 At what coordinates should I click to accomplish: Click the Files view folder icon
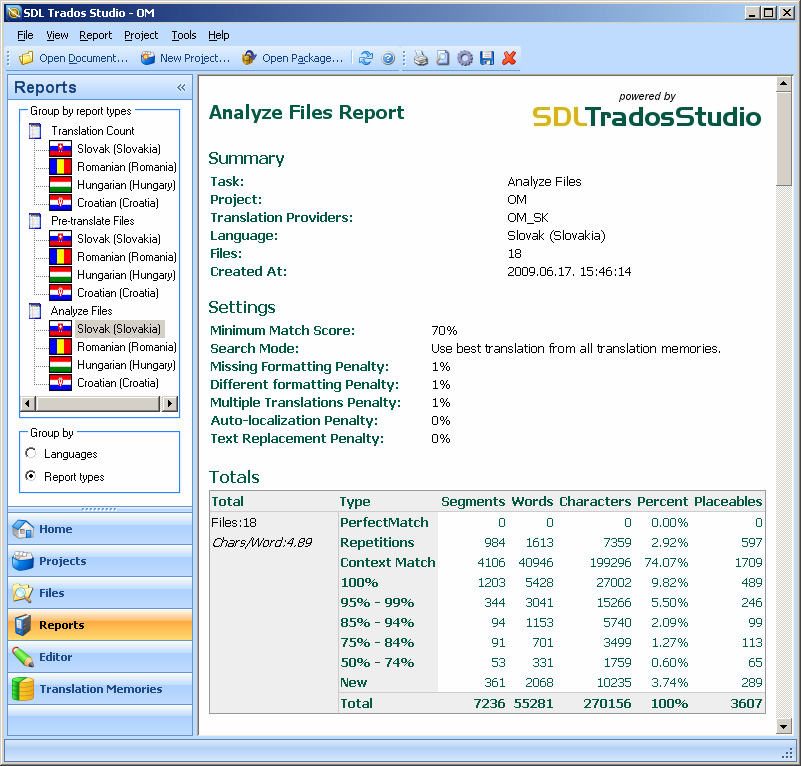23,593
